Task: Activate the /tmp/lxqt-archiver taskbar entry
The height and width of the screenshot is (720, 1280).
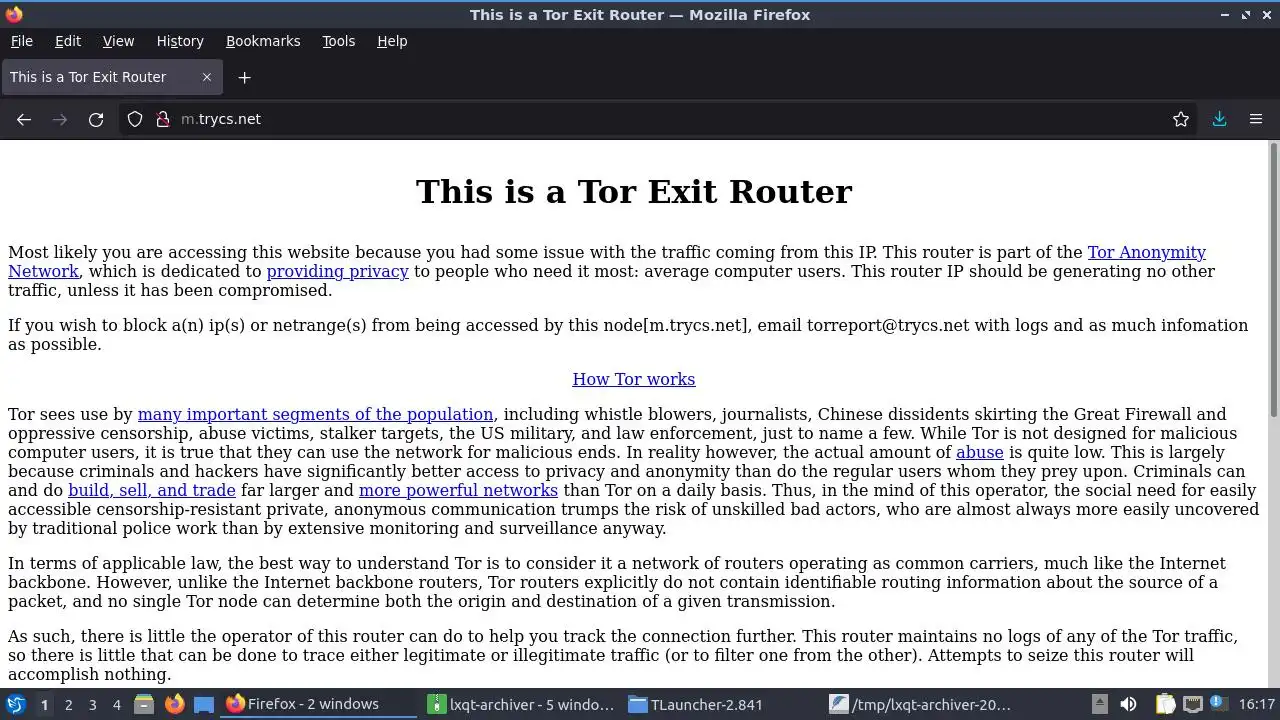Action: pos(923,704)
